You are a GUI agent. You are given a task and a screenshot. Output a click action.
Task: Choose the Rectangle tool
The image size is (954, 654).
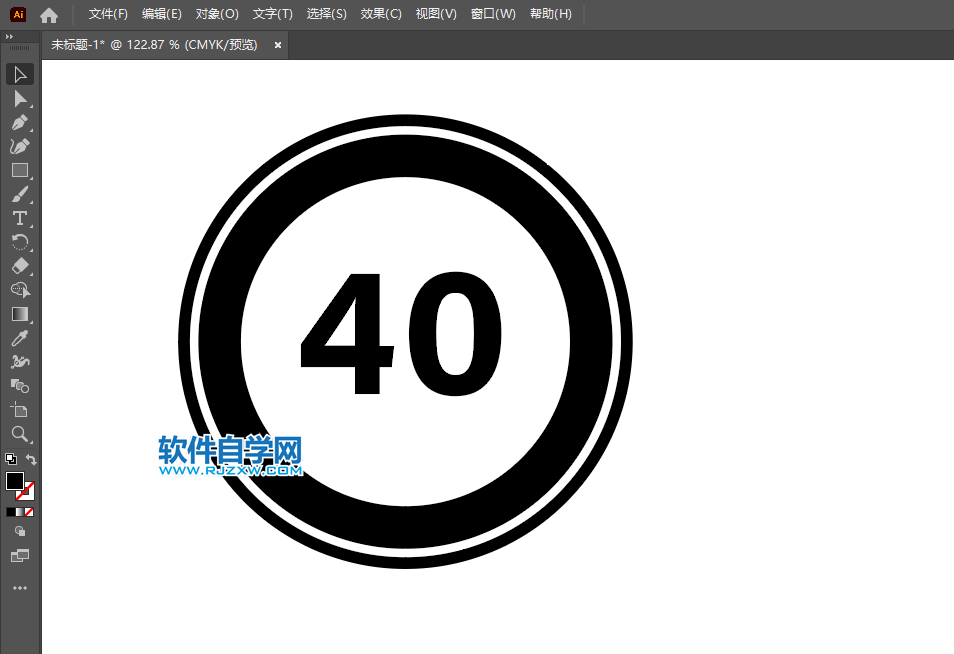(x=19, y=170)
